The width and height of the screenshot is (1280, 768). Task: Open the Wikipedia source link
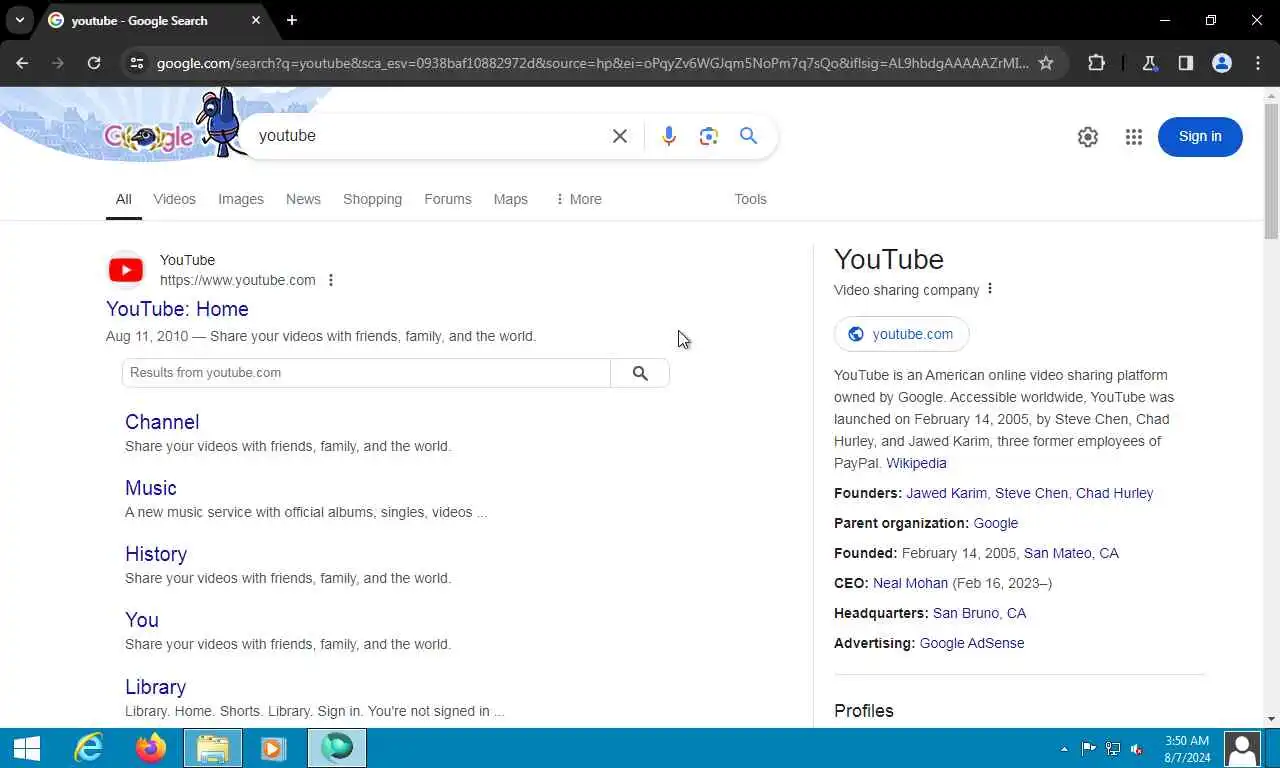[x=916, y=463]
